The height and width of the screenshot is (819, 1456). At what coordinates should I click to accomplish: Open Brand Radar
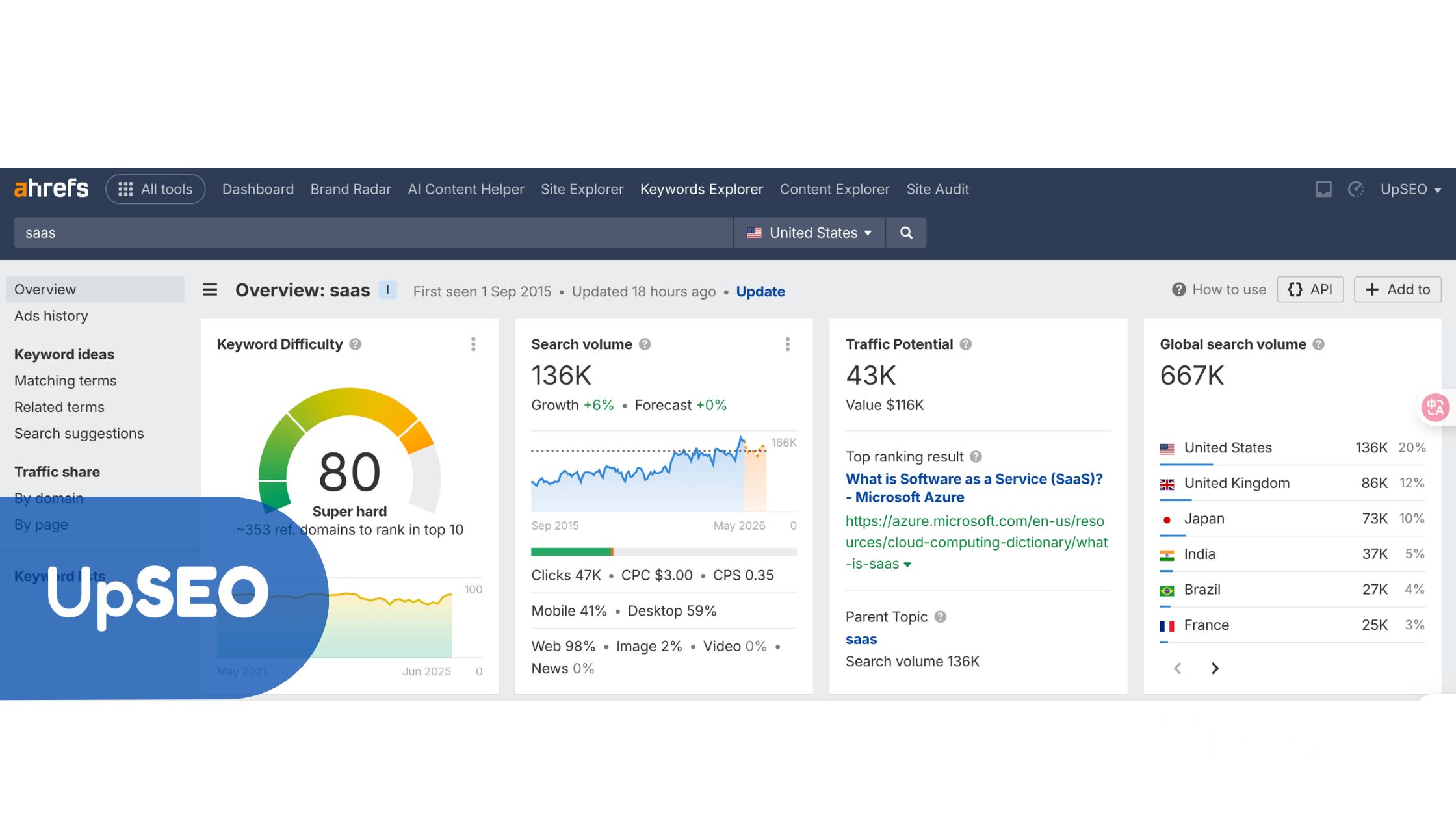point(351,189)
